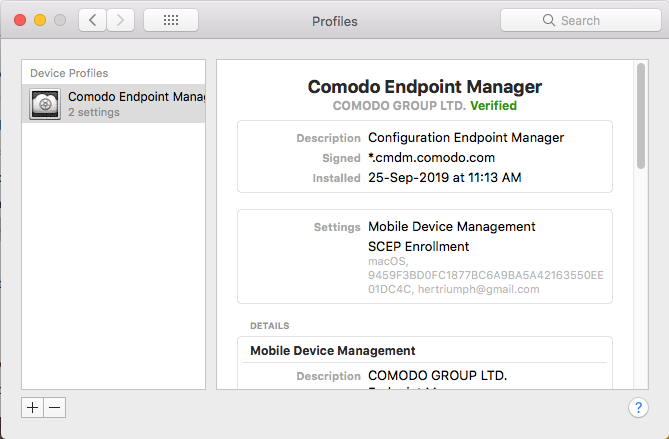
Task: Click the Configuration Endpoint Manager description
Action: [x=466, y=138]
